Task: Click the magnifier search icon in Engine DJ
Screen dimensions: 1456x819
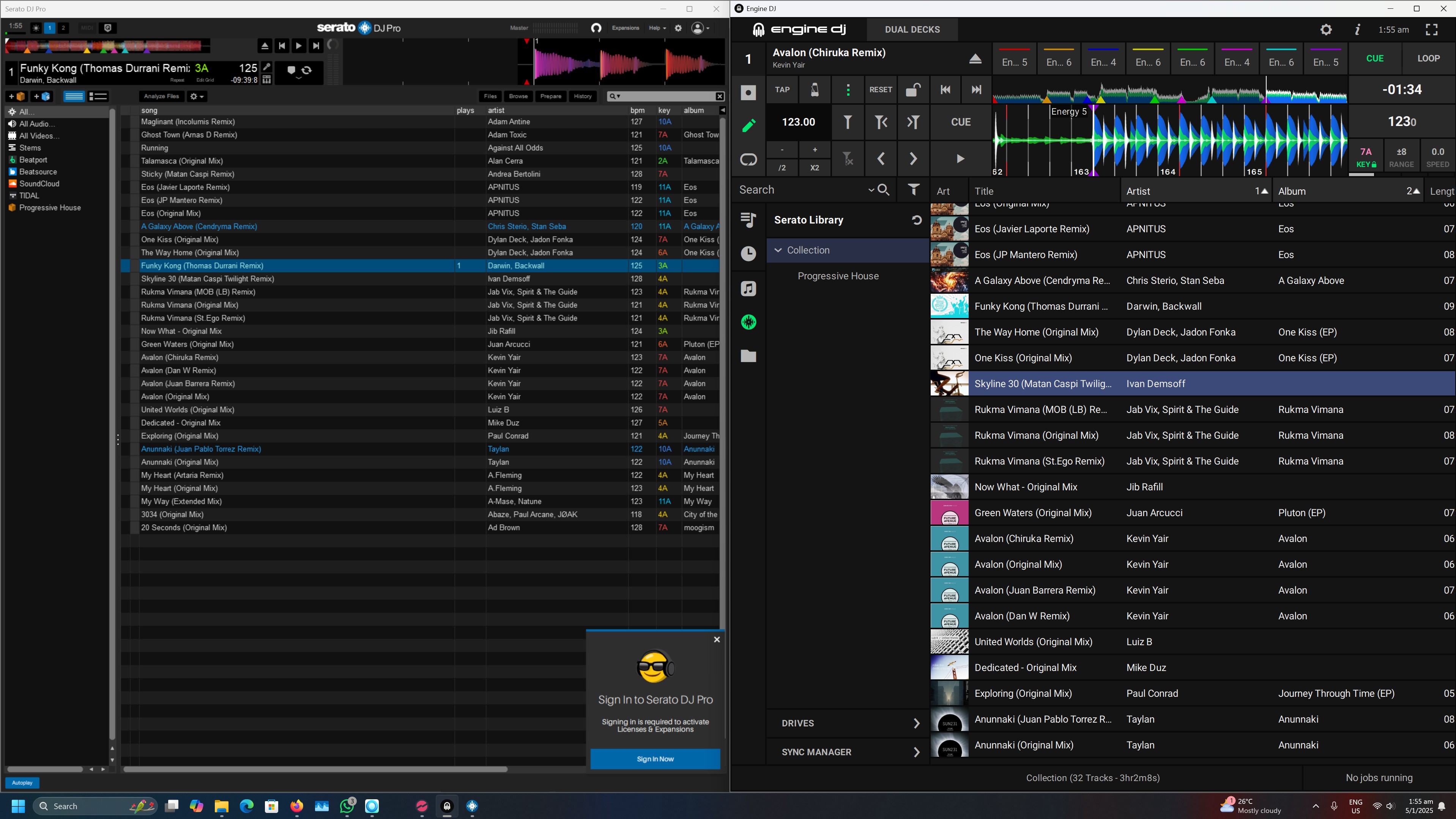Action: pos(884,190)
